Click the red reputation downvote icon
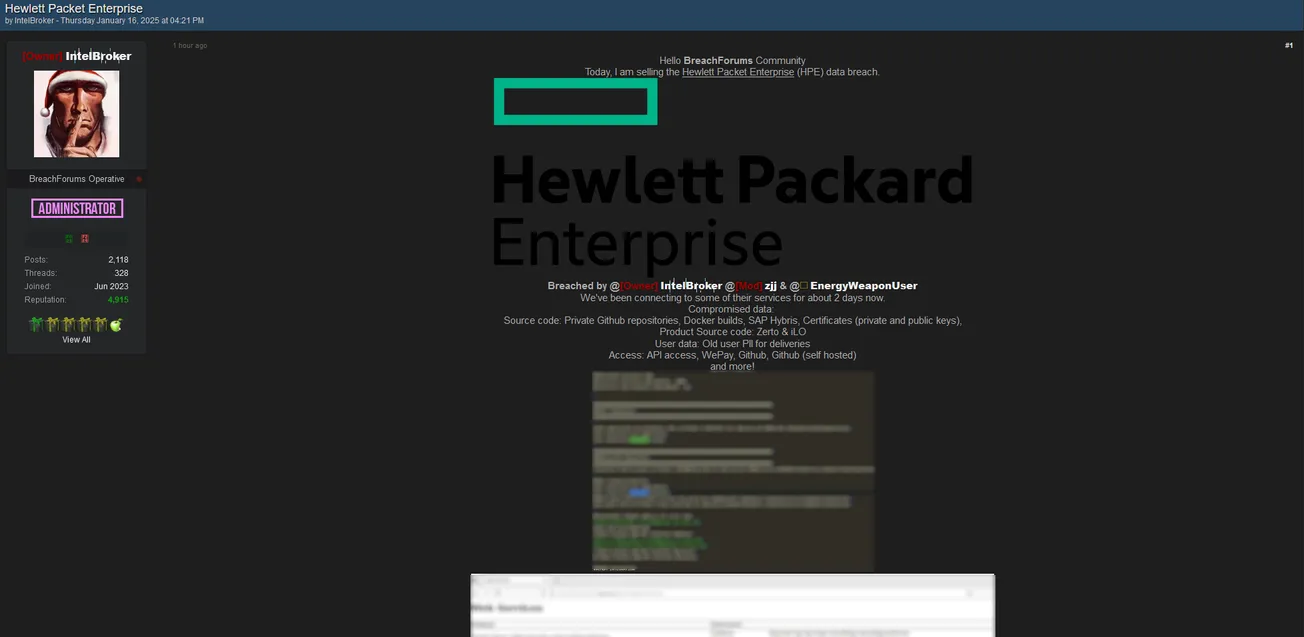 [84, 238]
